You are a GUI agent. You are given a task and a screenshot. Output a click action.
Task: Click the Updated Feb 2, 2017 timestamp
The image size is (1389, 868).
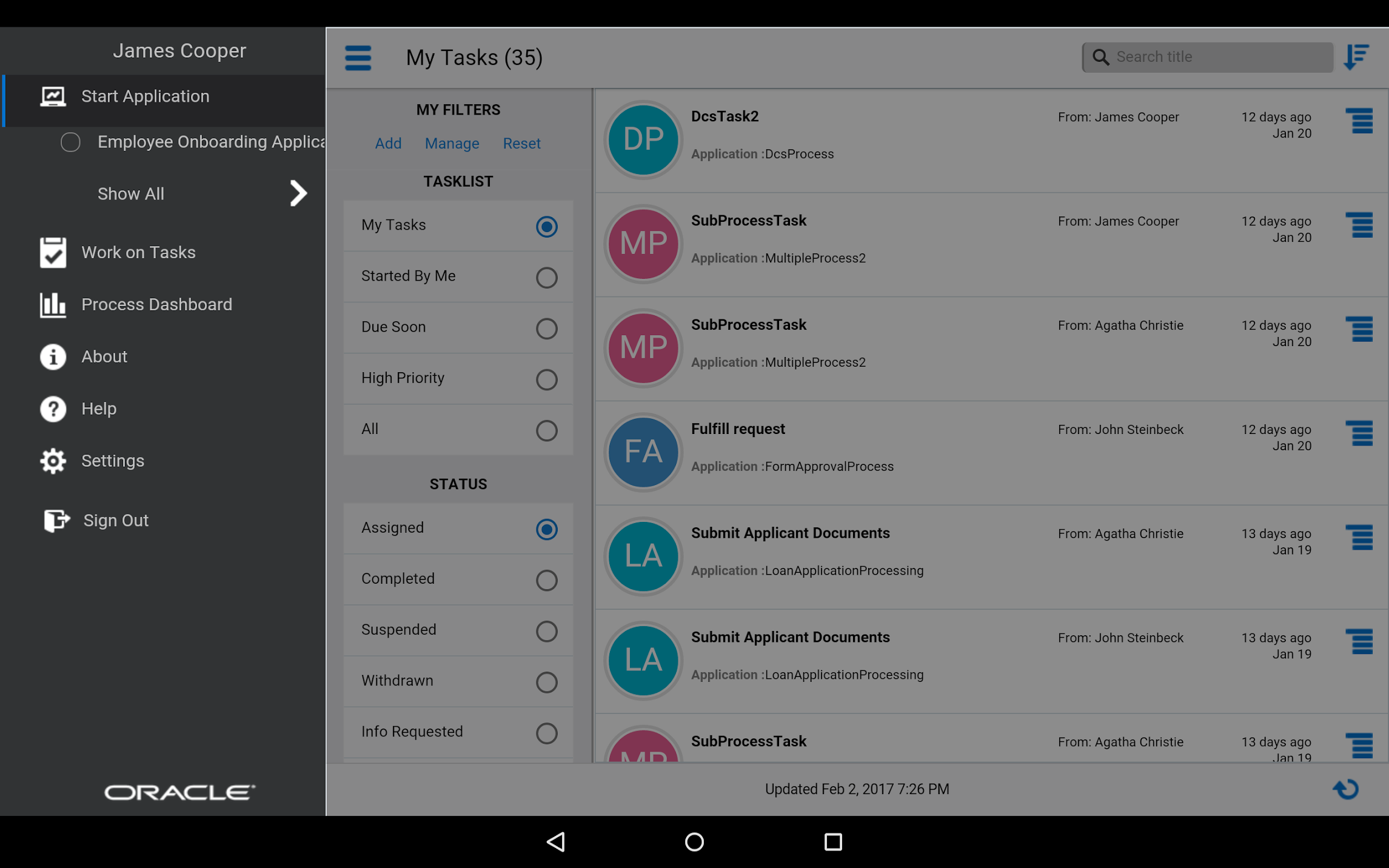pyautogui.click(x=857, y=789)
